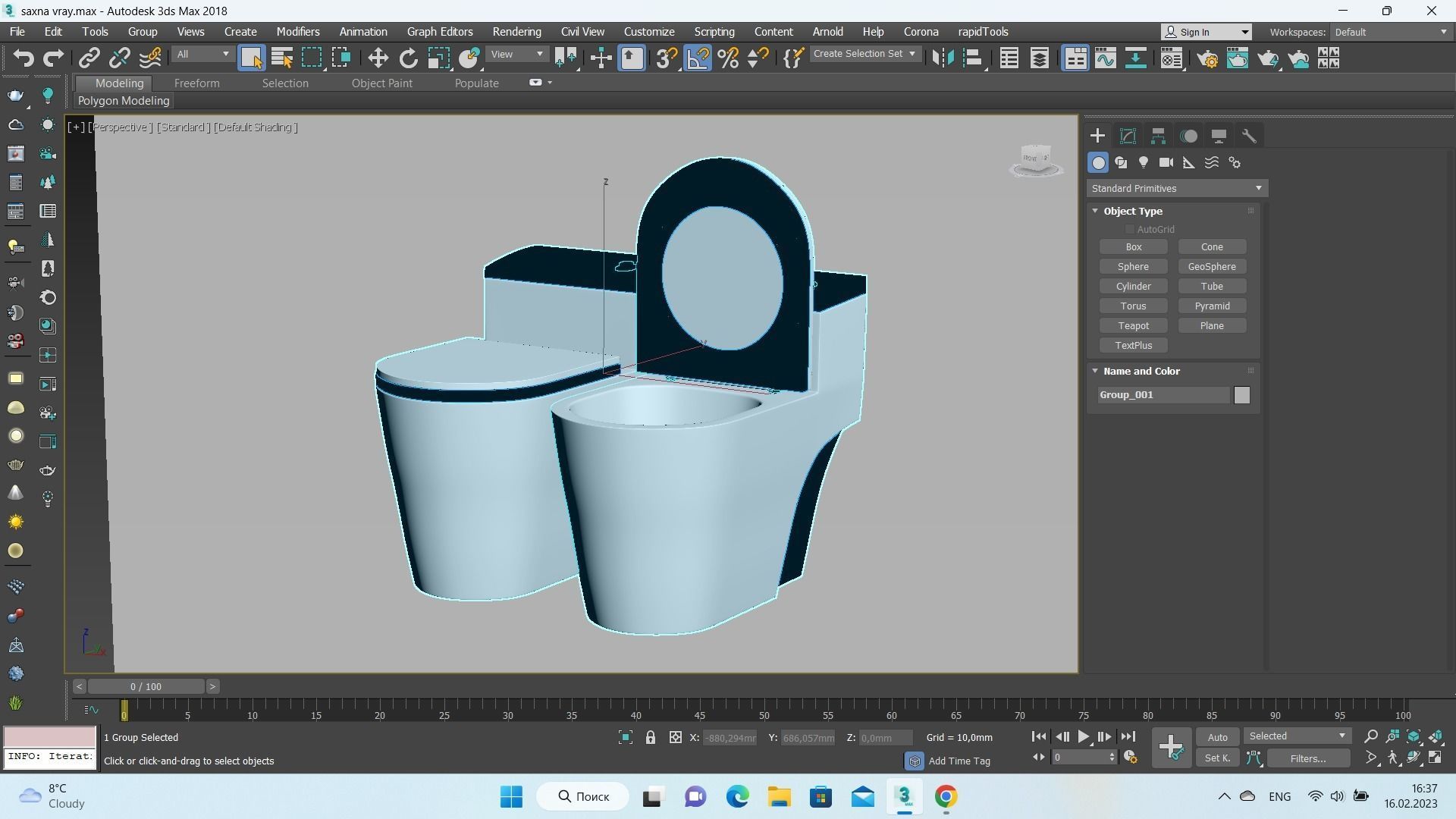Open the Modify panel tab
The width and height of the screenshot is (1456, 819).
[1128, 136]
